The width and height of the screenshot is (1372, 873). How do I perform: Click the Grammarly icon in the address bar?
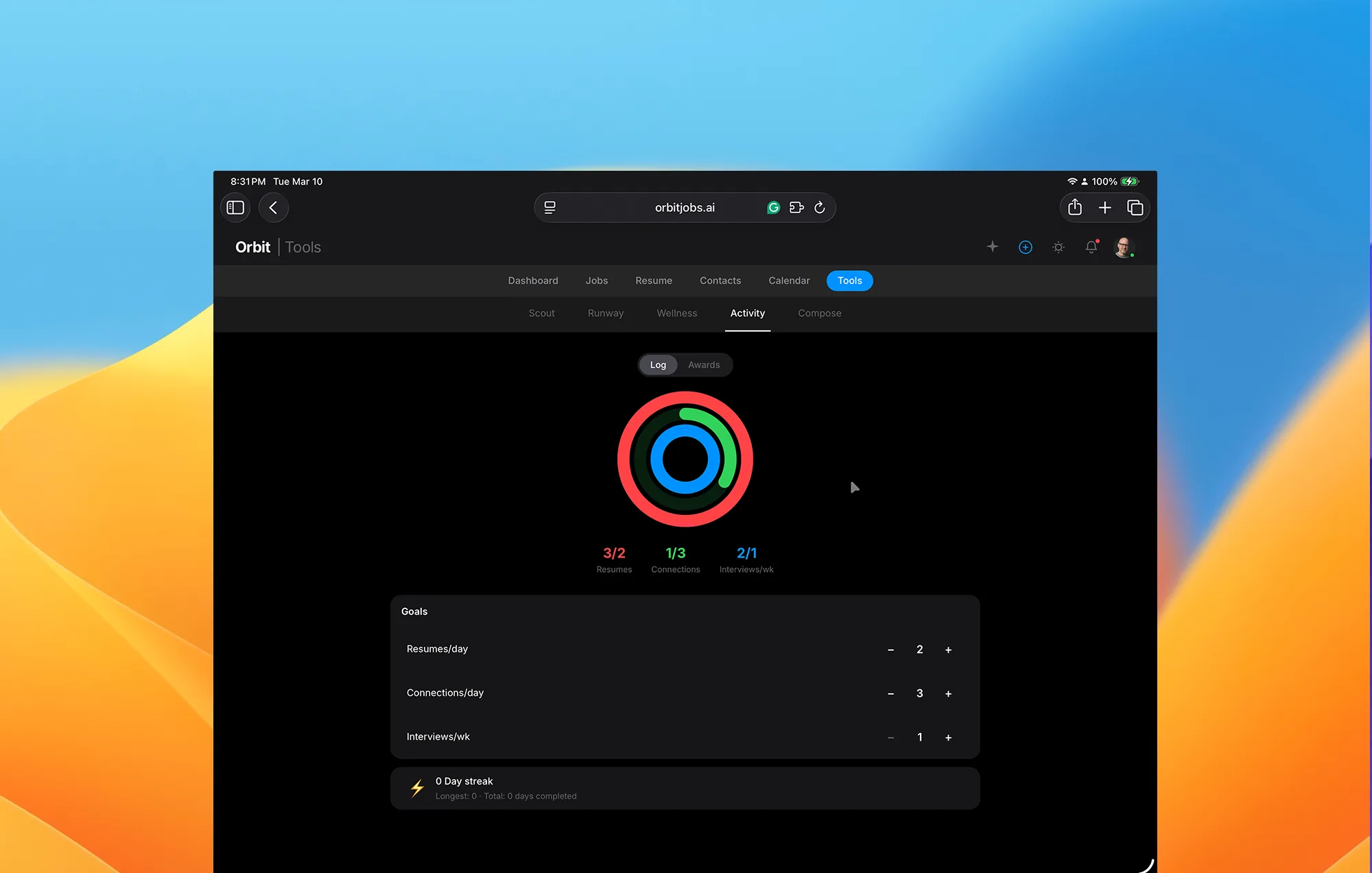pos(773,207)
